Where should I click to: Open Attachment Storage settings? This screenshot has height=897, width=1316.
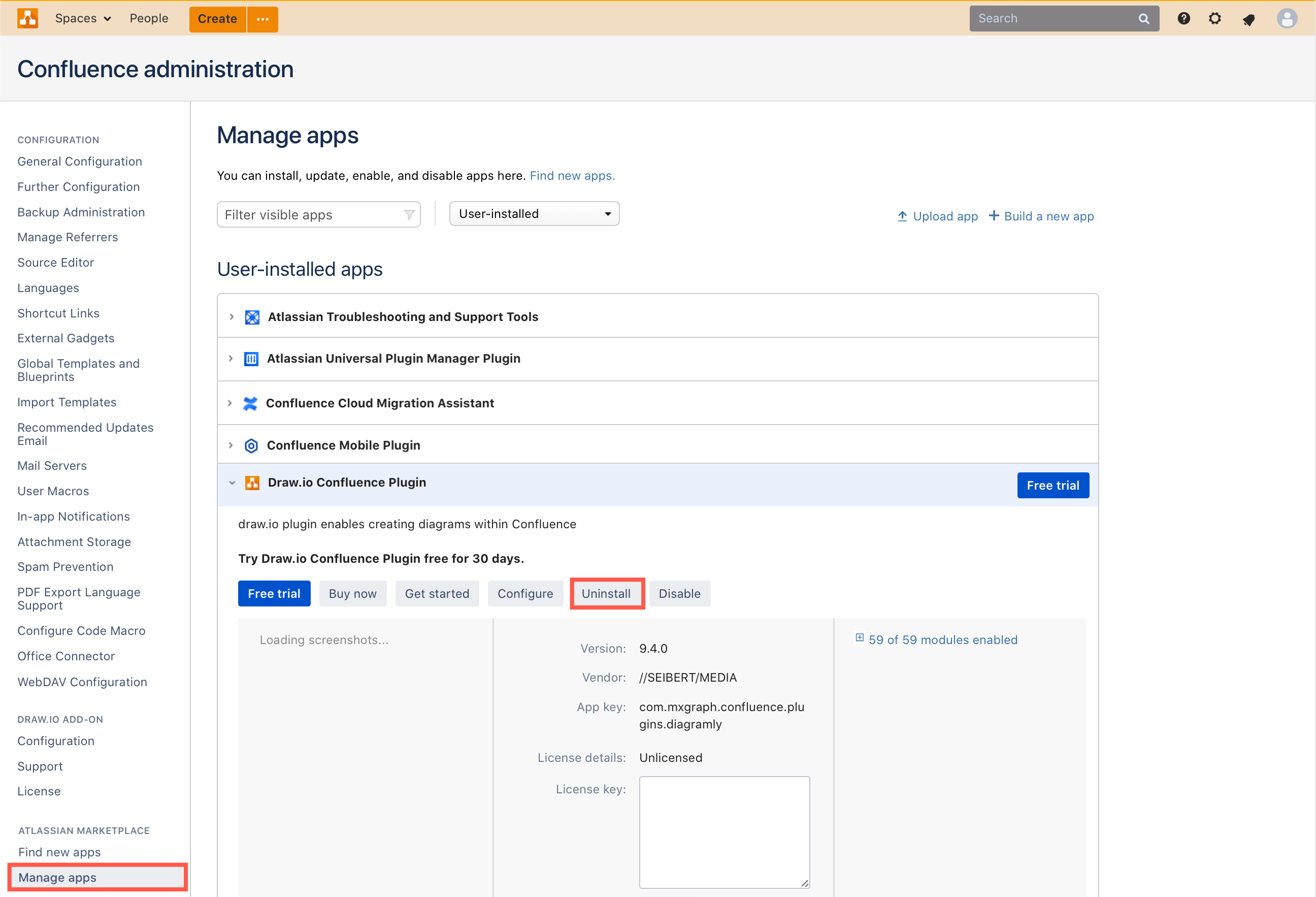pyautogui.click(x=74, y=542)
